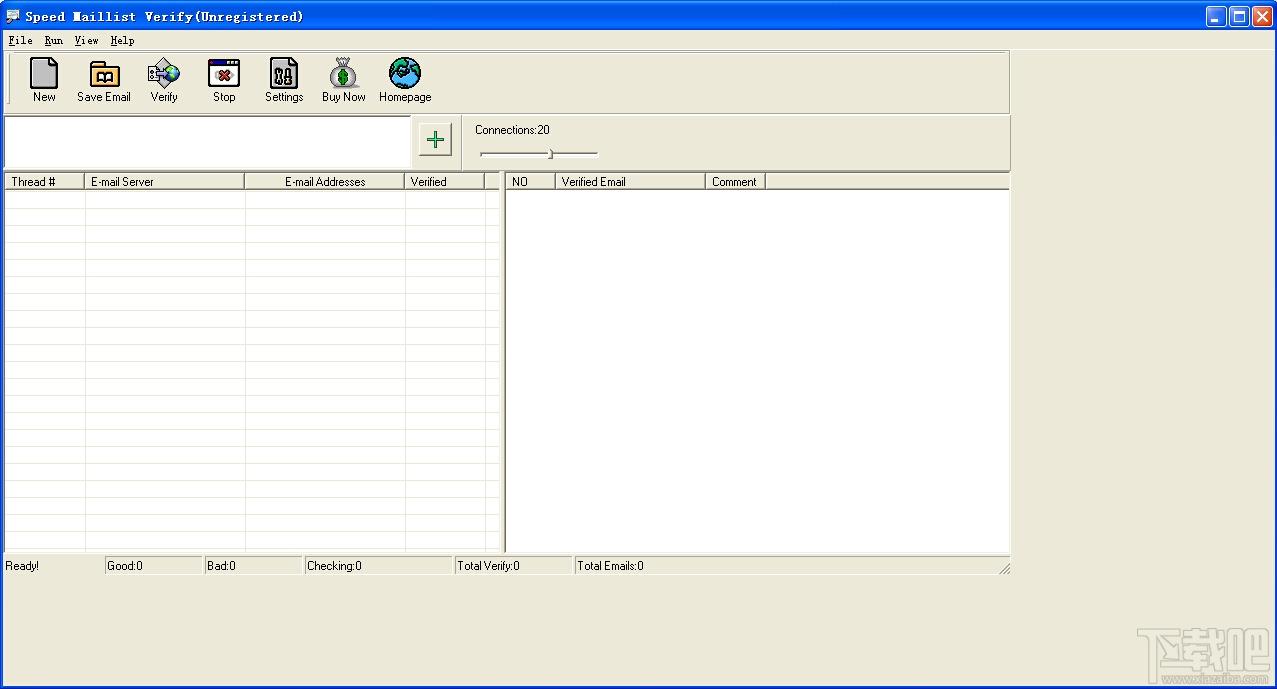Viewport: 1277px width, 689px height.
Task: Click the Comment column header
Action: [735, 181]
